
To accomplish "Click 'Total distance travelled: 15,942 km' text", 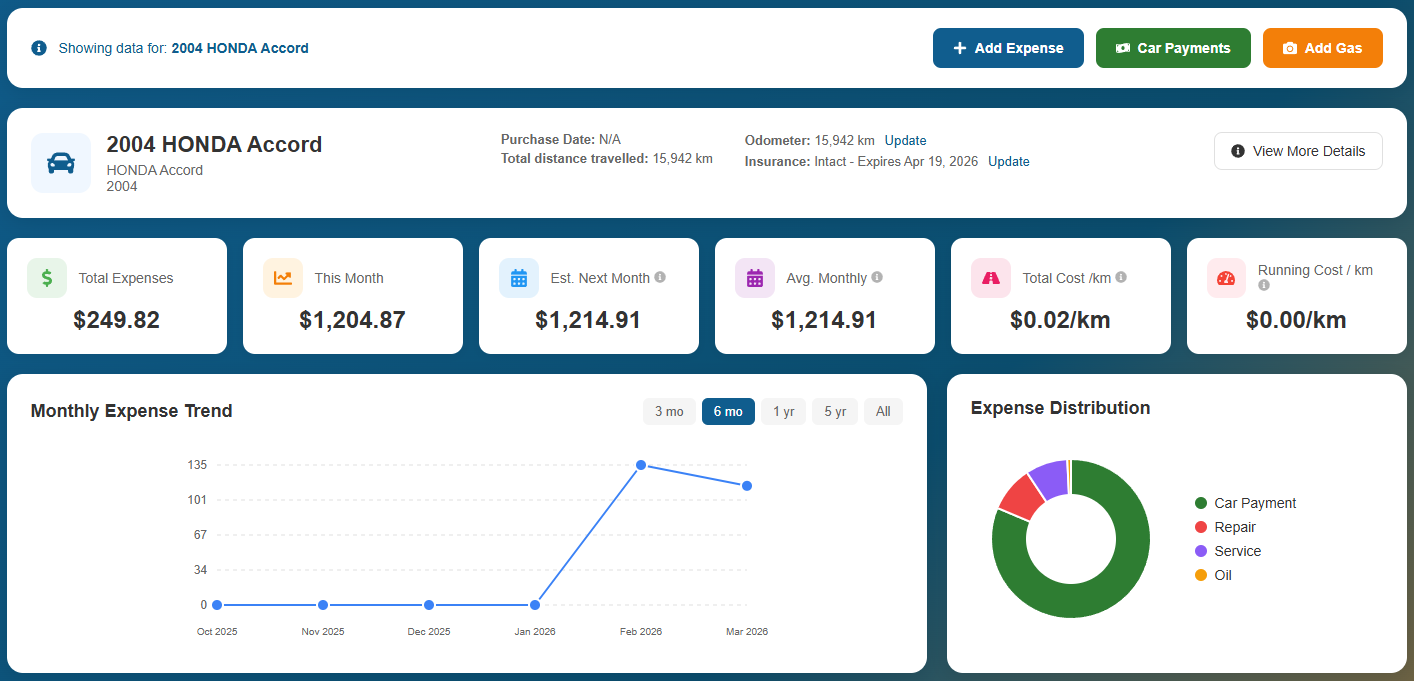I will [x=607, y=158].
